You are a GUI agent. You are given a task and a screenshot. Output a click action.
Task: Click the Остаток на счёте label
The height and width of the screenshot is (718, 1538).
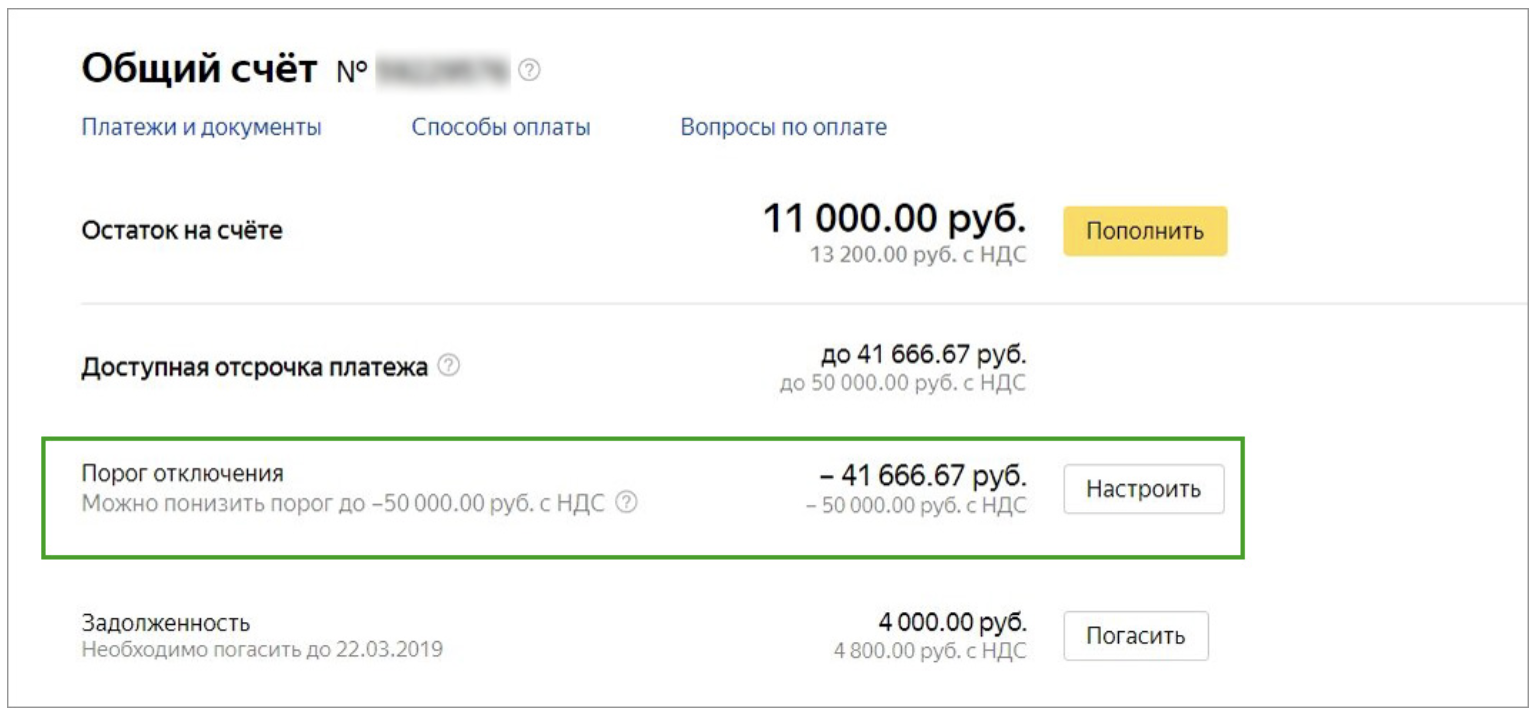pos(182,231)
